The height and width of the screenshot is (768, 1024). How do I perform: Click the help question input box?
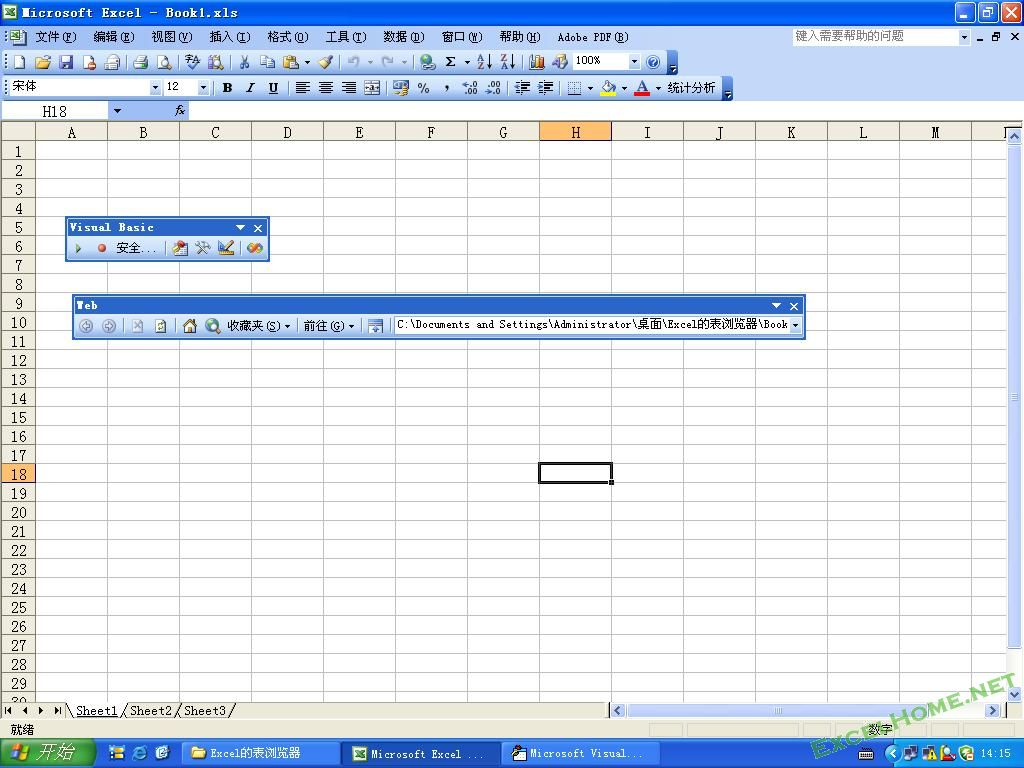tap(875, 37)
